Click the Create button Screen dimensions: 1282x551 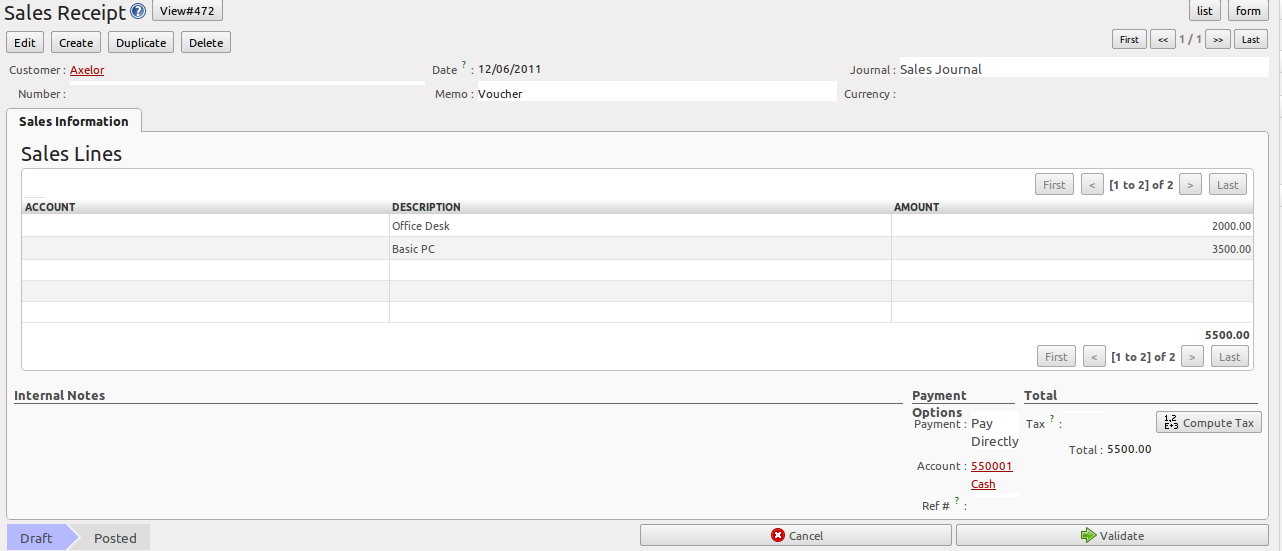click(76, 43)
